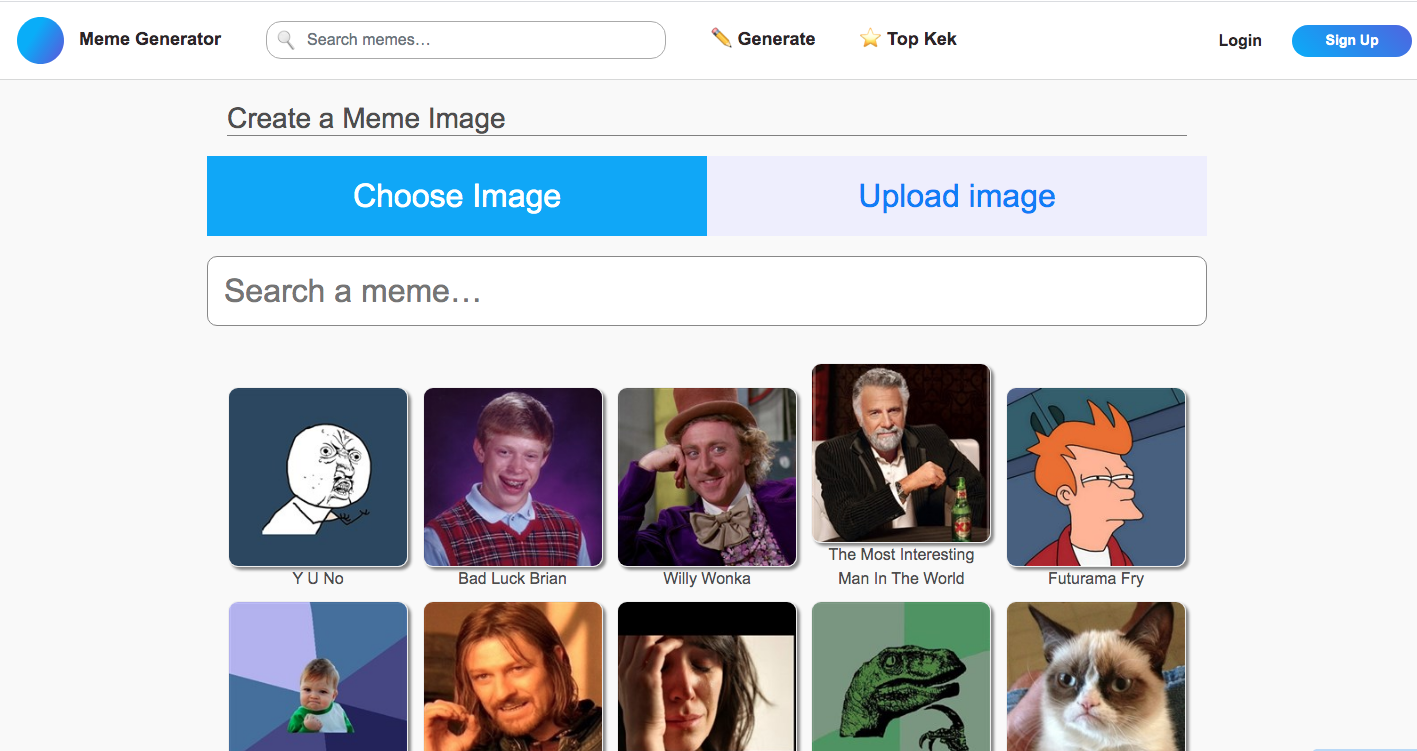Viewport: 1417px width, 751px height.
Task: Choose the Futurama Fry meme image
Action: [1096, 477]
